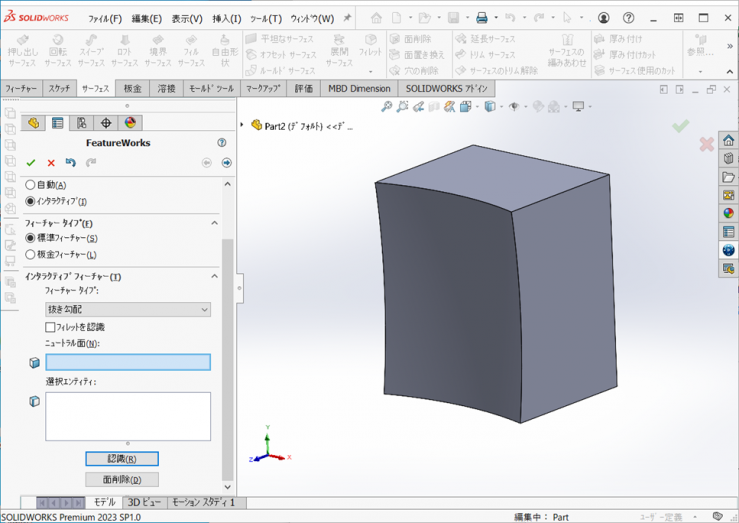Select the 板金フィーチャー radio option

(30, 255)
